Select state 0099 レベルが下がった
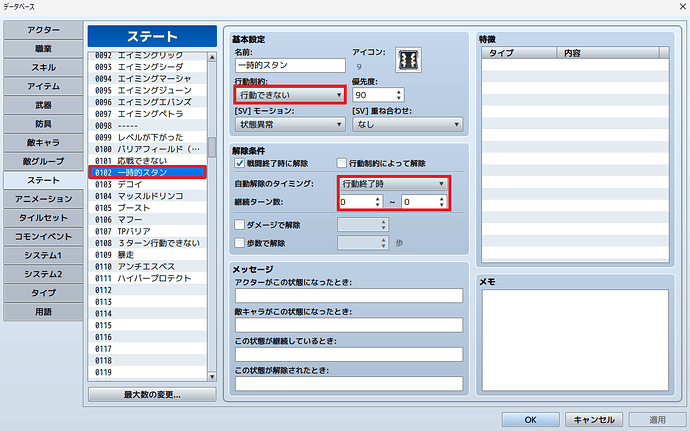This screenshot has height=431, width=690. point(147,137)
